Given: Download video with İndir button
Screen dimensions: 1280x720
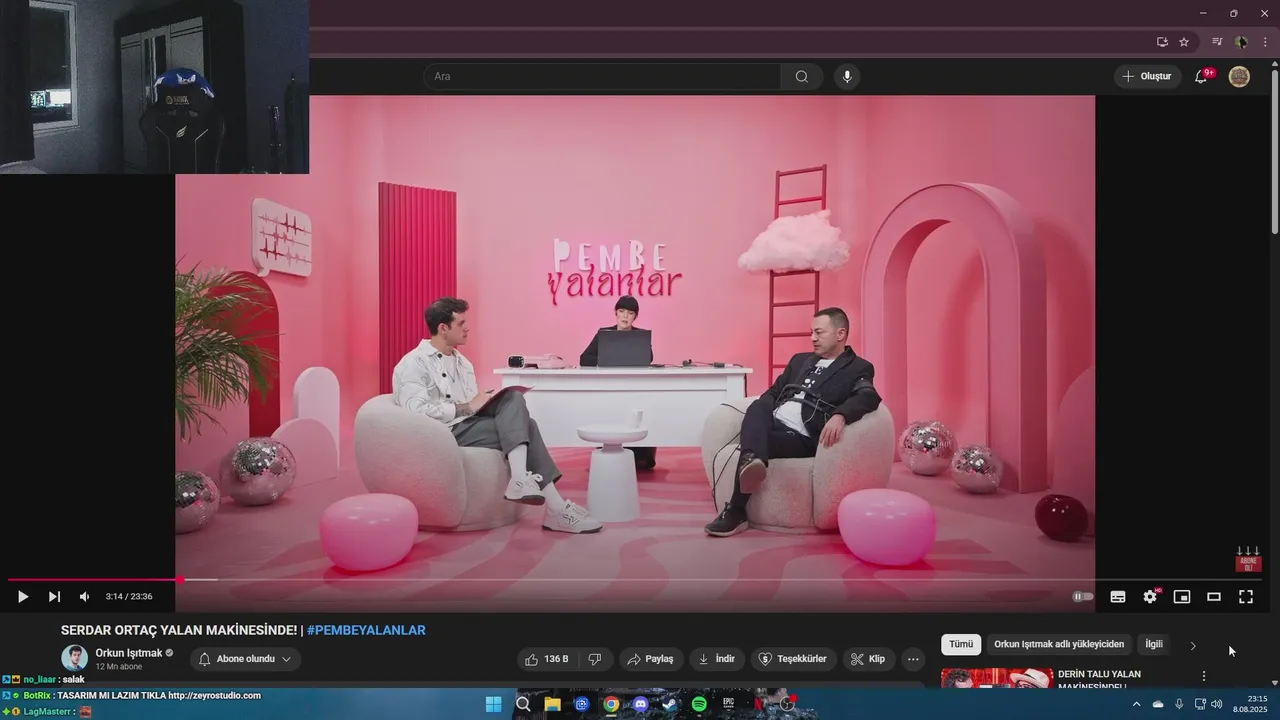Looking at the screenshot, I should pos(717,659).
